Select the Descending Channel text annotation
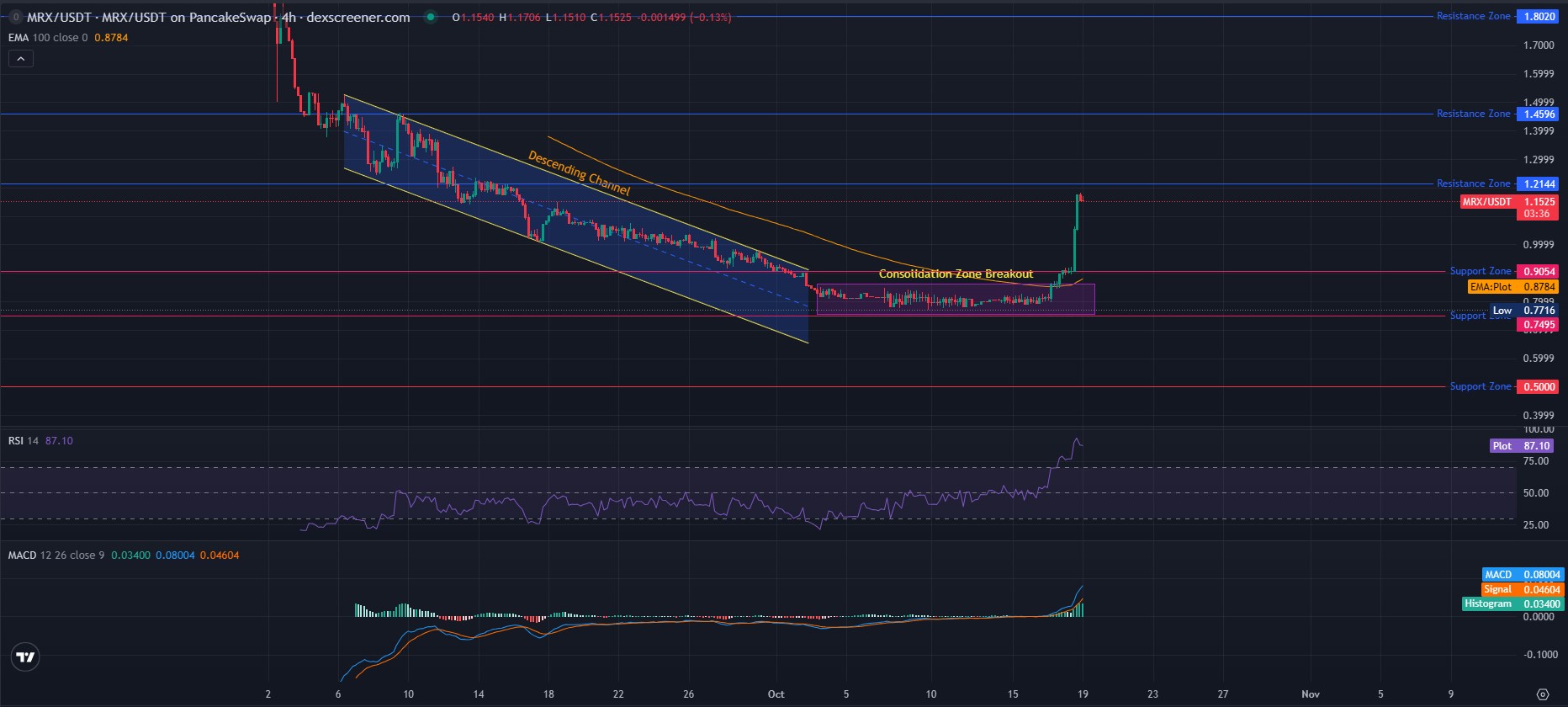 [579, 173]
